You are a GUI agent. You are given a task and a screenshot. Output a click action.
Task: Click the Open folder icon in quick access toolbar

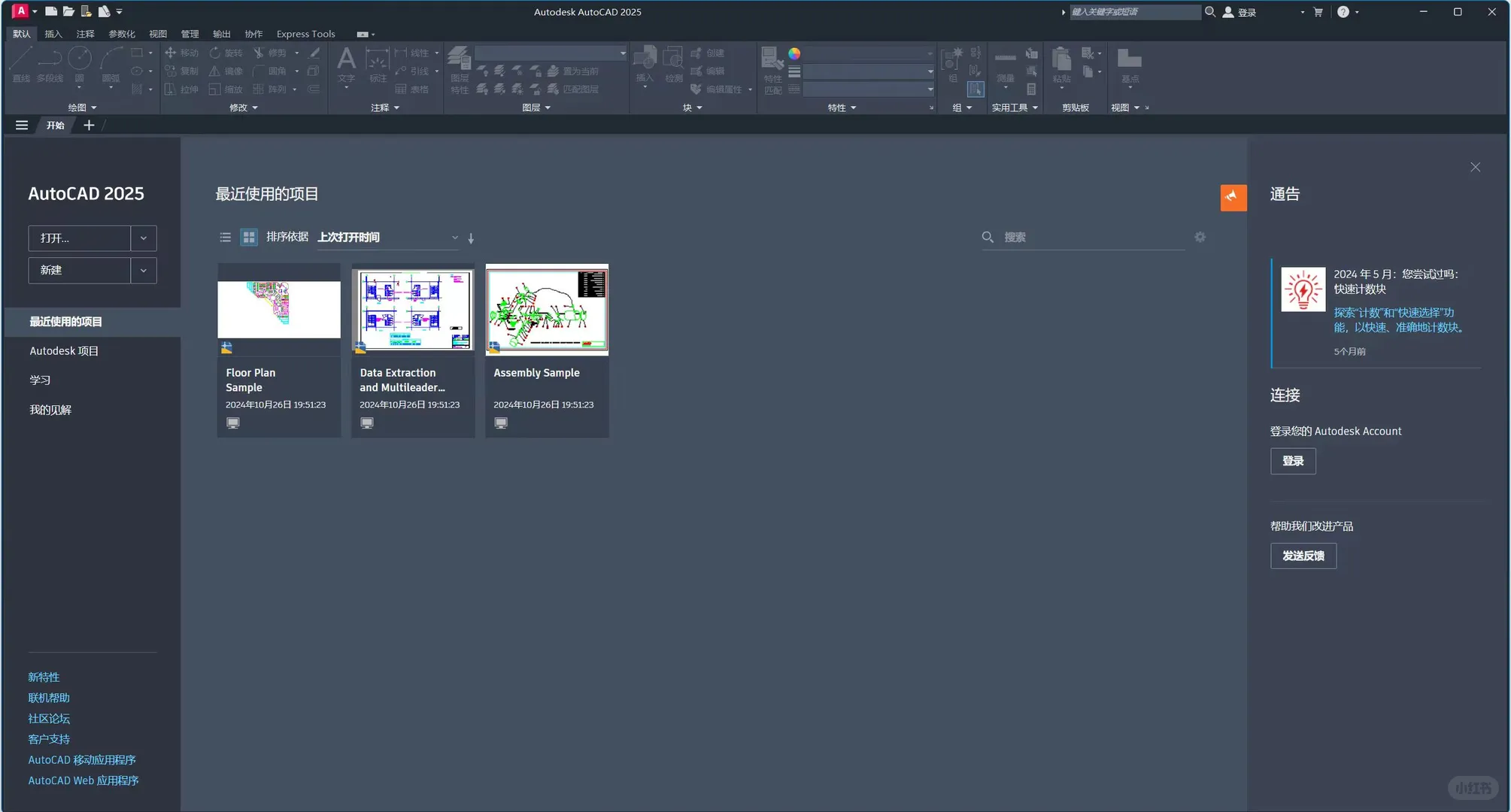tap(68, 11)
